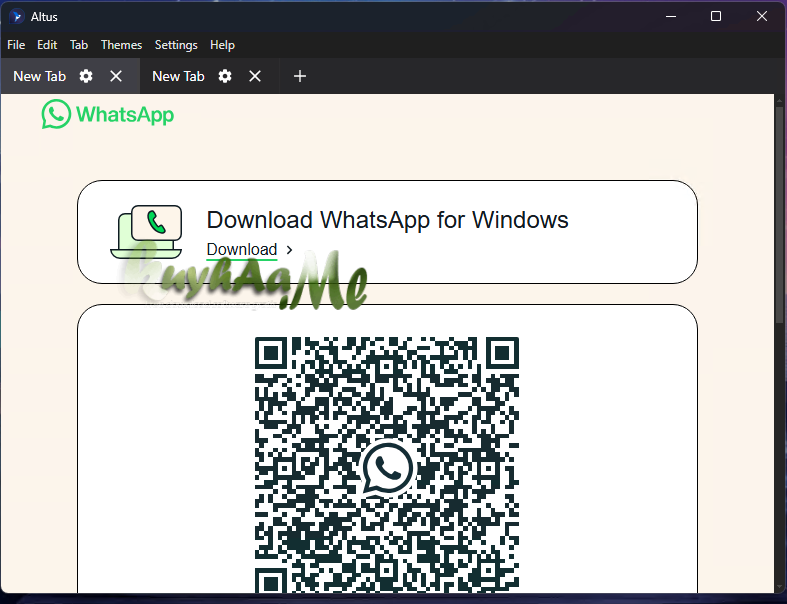Click the WhatsApp login QR code
Viewport: 787px width, 604px height.
coord(387,464)
